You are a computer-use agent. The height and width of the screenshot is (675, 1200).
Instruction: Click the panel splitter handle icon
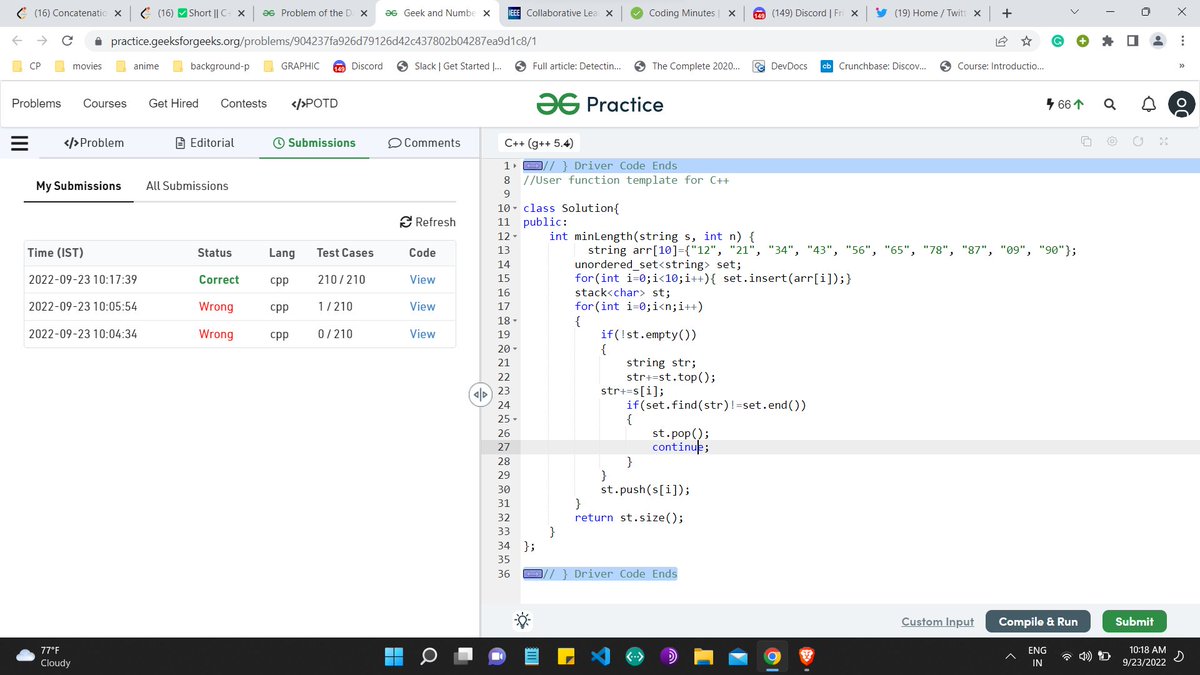click(480, 394)
